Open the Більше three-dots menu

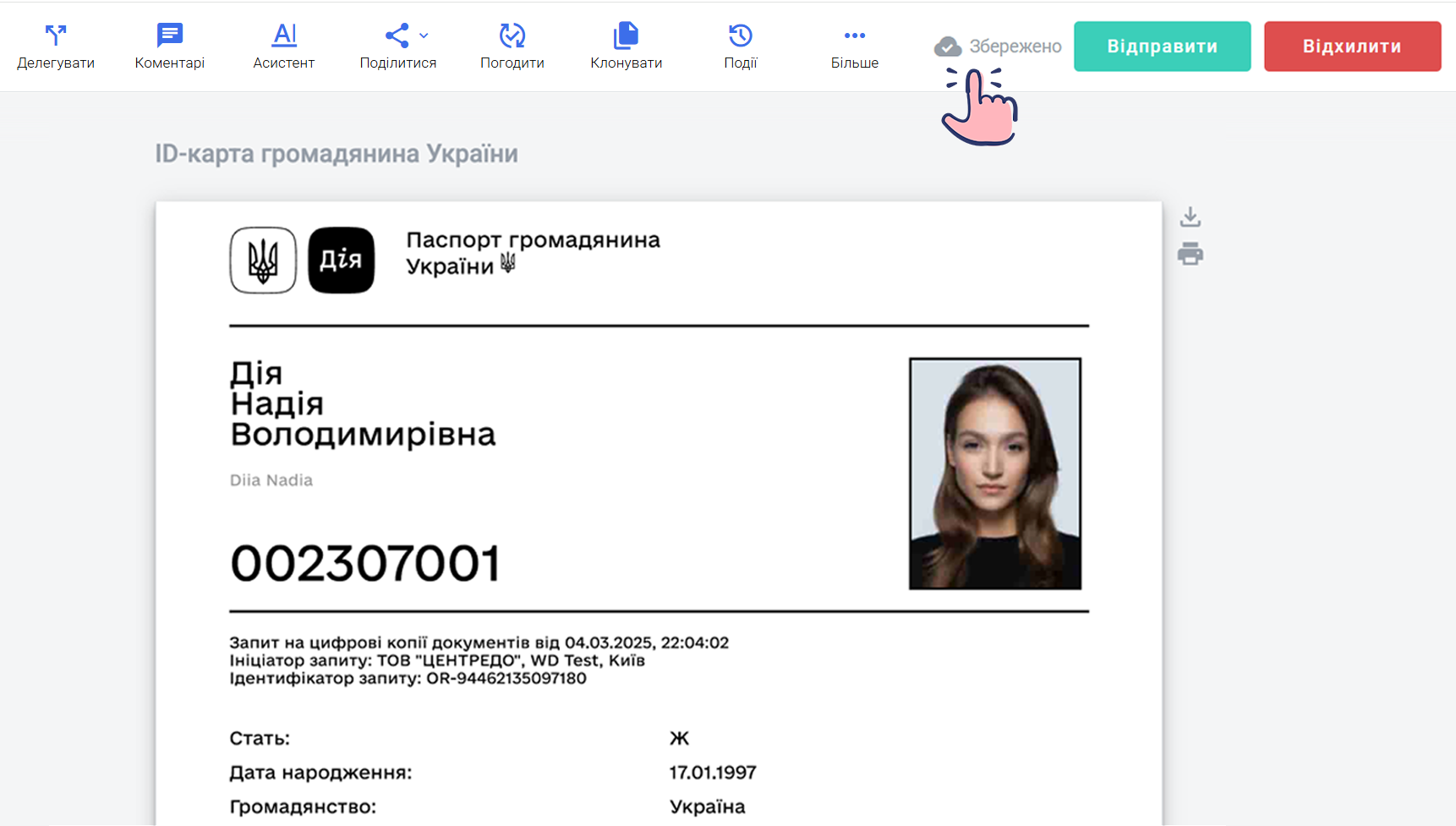(855, 36)
